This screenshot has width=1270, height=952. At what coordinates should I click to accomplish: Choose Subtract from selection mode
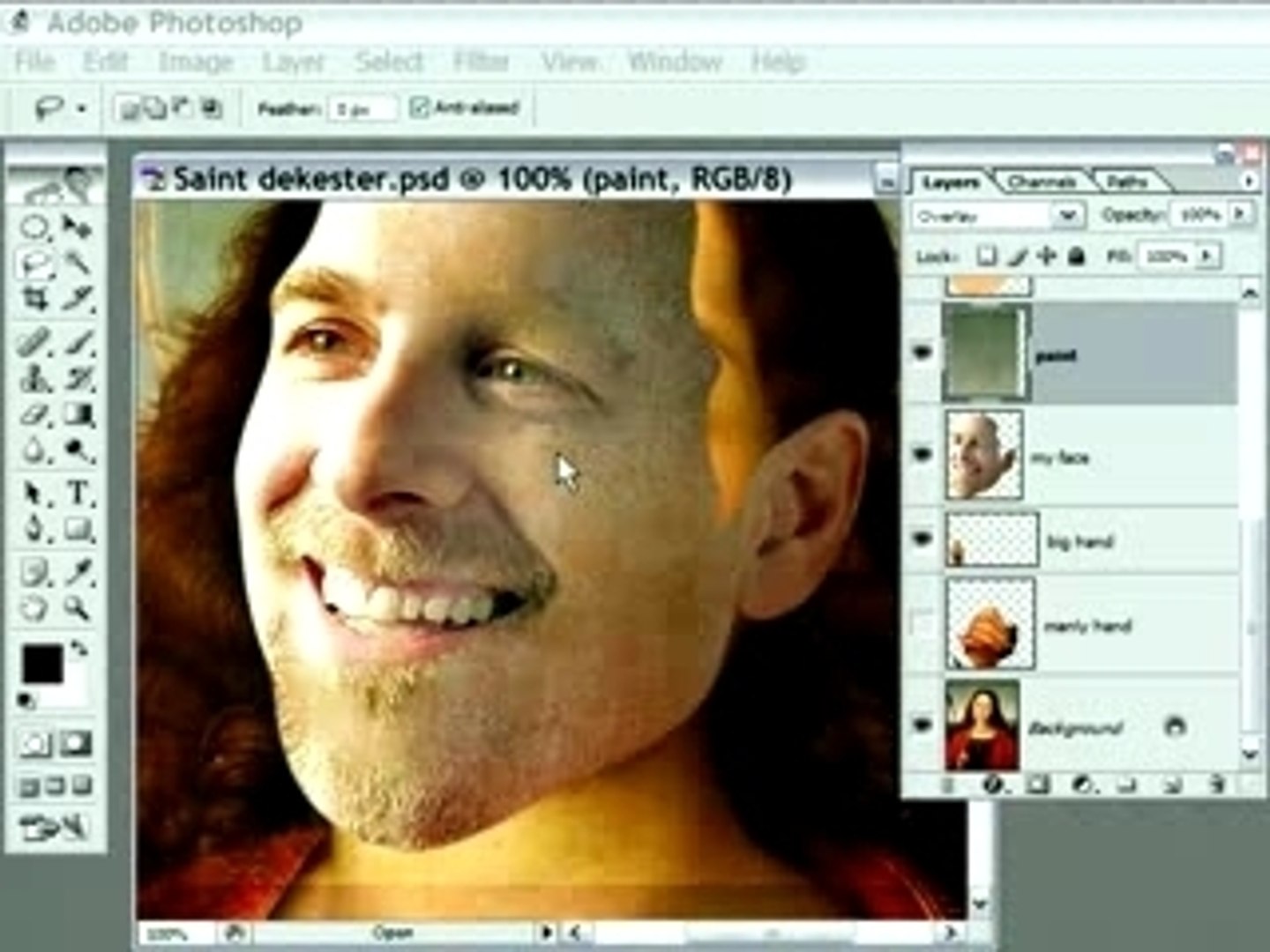[183, 108]
